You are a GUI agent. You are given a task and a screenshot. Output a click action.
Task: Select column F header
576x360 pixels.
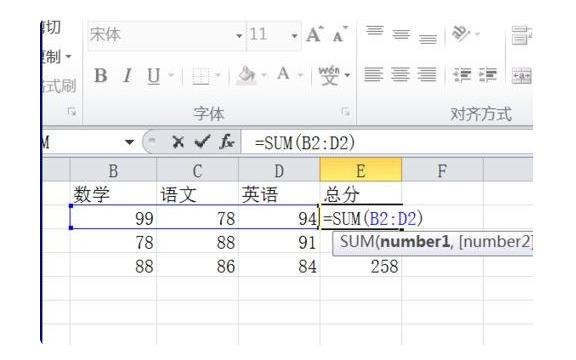click(x=442, y=171)
